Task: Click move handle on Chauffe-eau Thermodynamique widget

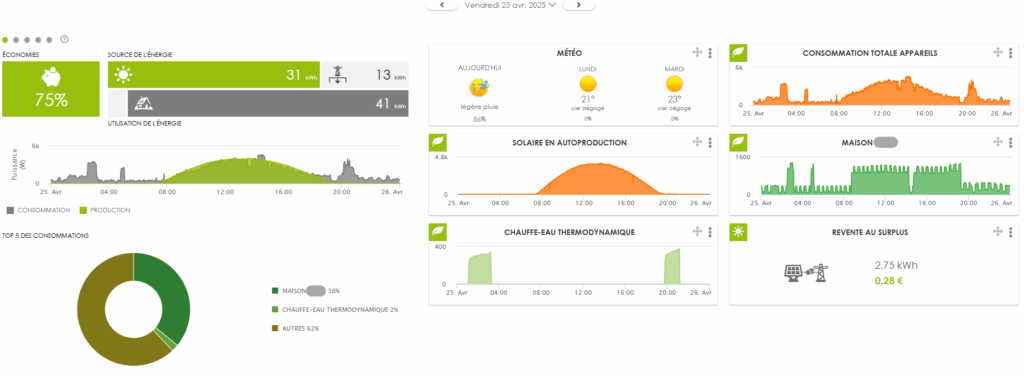Action: pyautogui.click(x=697, y=231)
